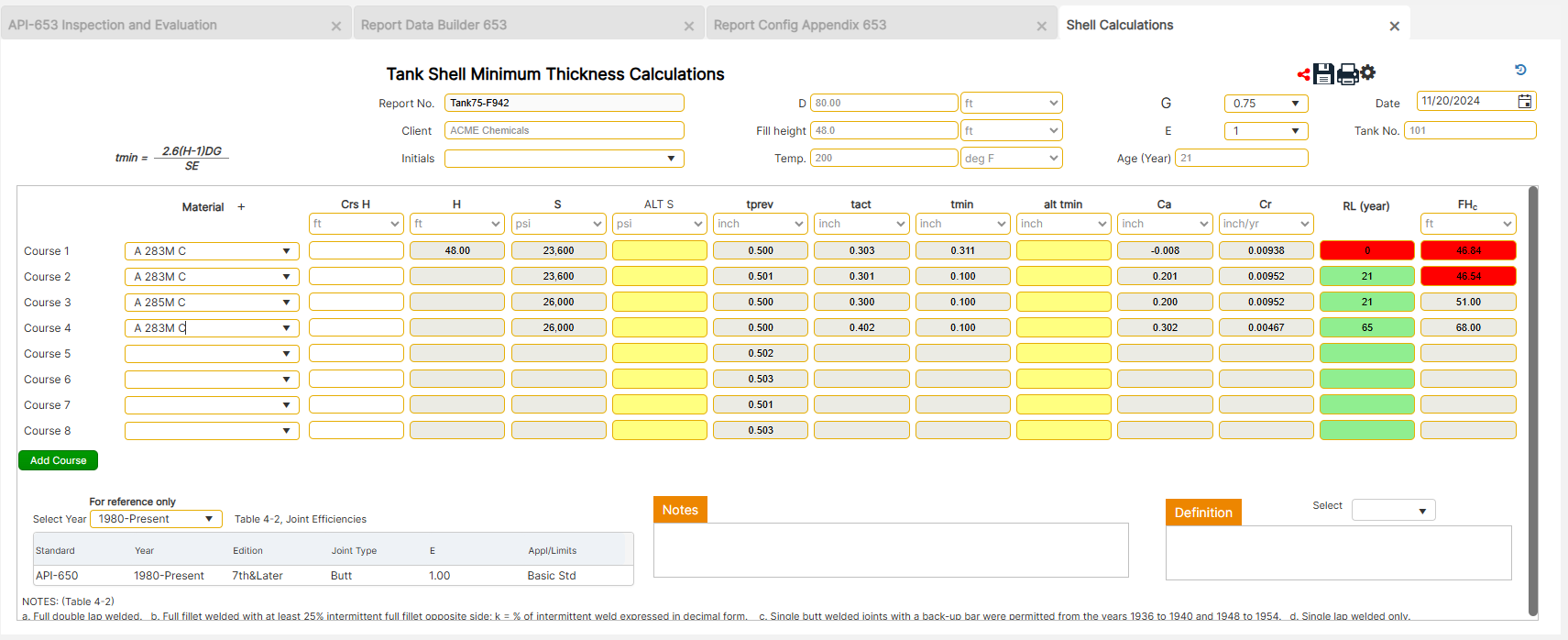
Task: Click the Add Course button
Action: coord(58,460)
